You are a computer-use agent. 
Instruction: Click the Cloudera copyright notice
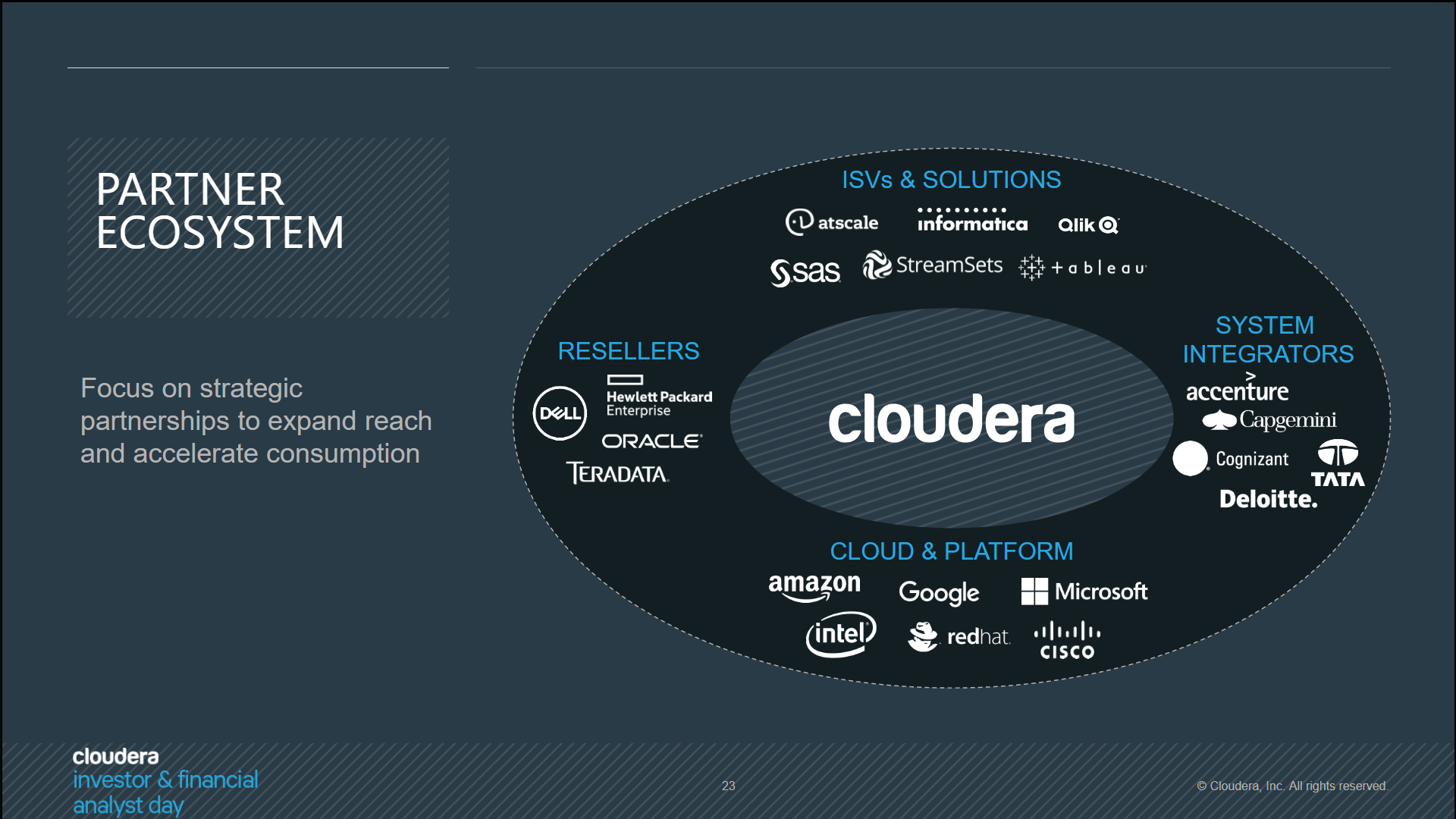[1292, 786]
